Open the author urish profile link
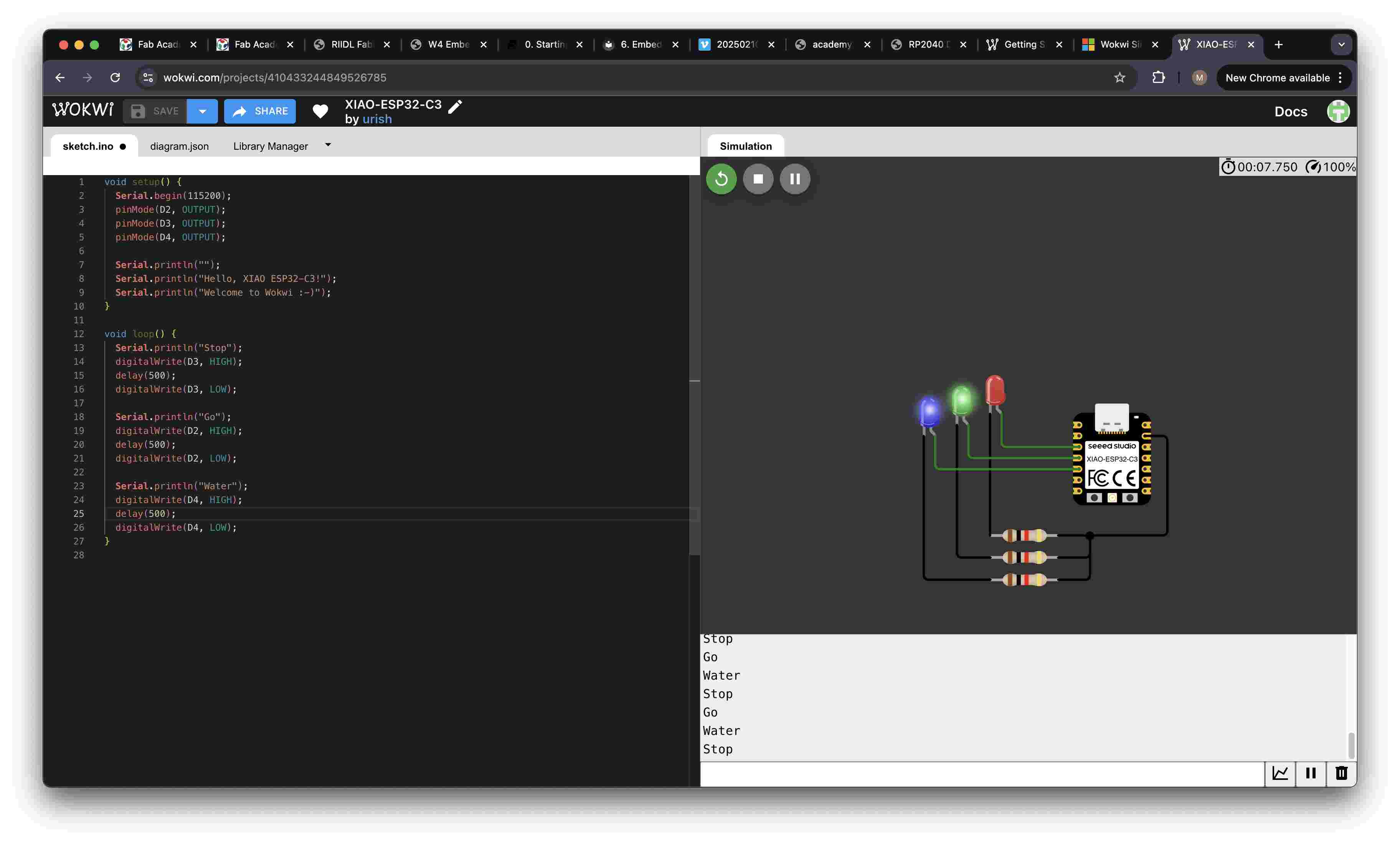The image size is (1400, 844). click(377, 119)
